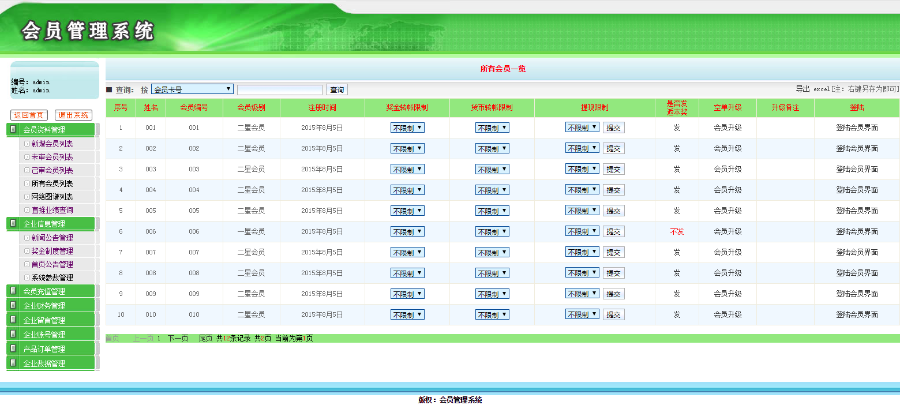This screenshot has height=405, width=900.
Task: Toggle the 发 status for member 010
Action: [x=677, y=314]
